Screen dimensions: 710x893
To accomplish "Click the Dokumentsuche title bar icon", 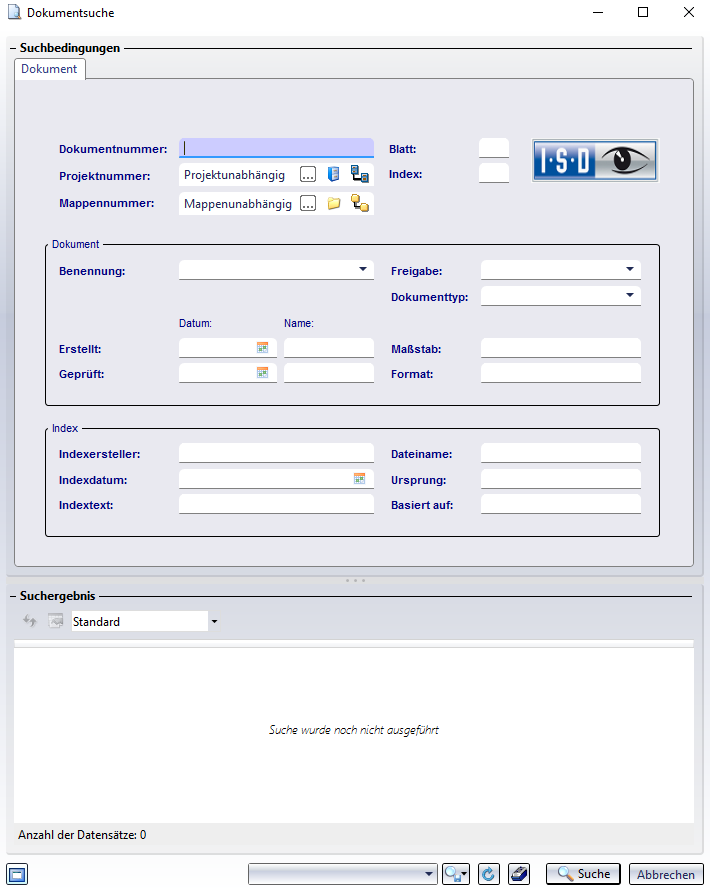I will [x=14, y=12].
